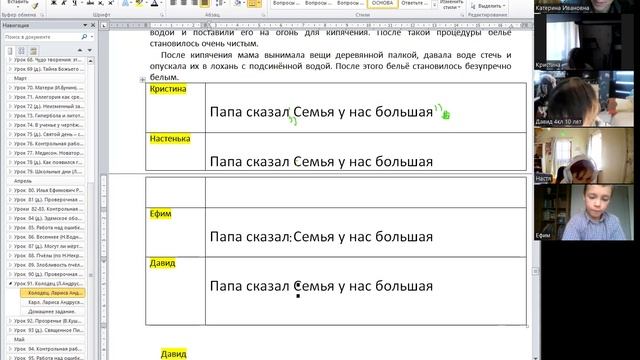Select Колодец. Лариса Андрусив subheading
The image size is (640, 360).
coord(53,293)
